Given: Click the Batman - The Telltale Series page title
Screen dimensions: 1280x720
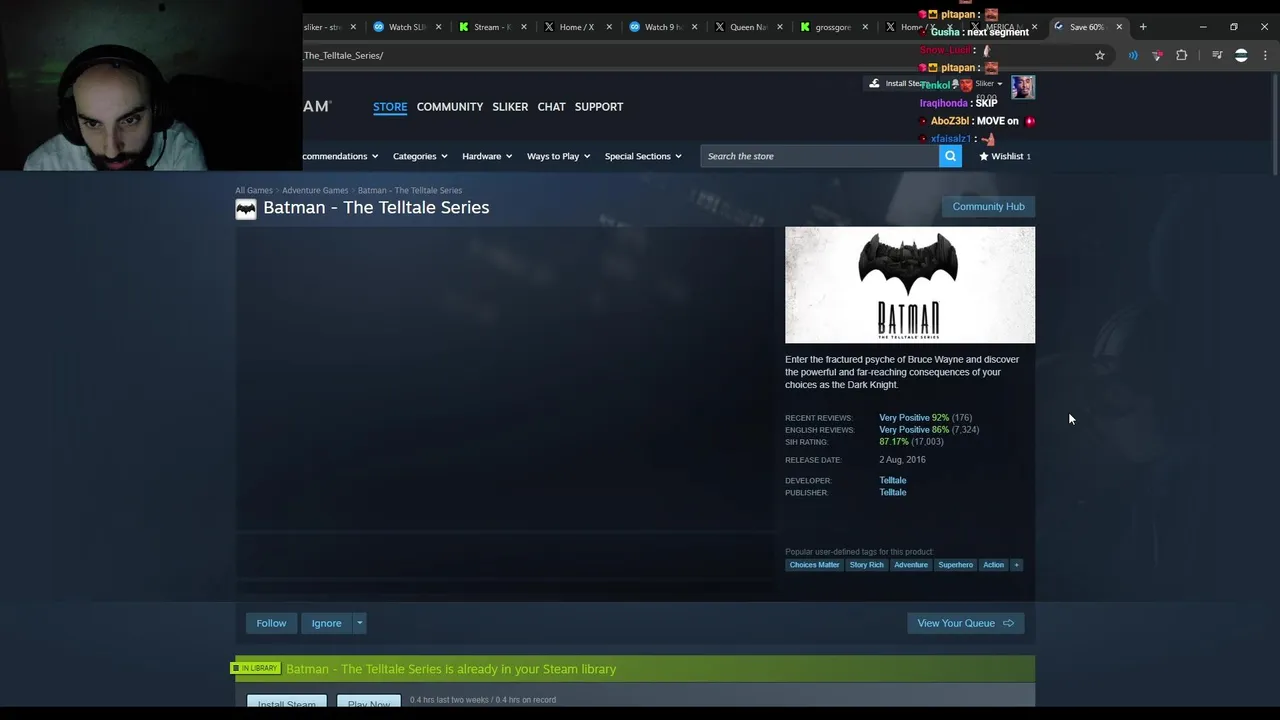Looking at the screenshot, I should 376,207.
